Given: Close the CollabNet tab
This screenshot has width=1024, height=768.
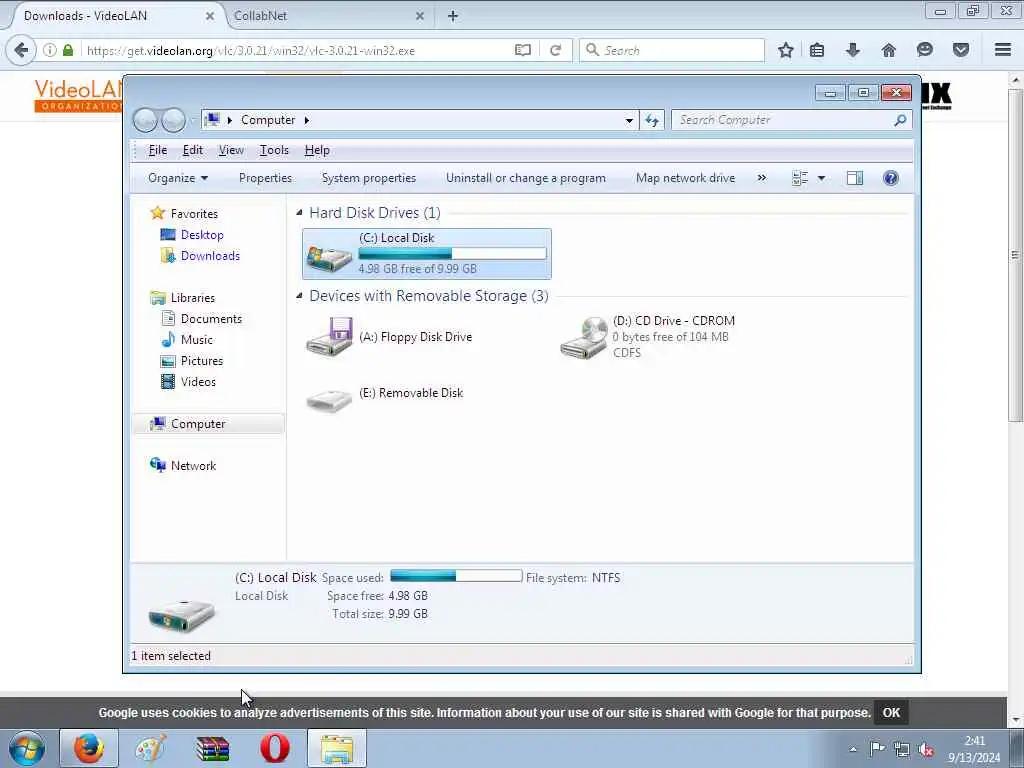Looking at the screenshot, I should pos(420,16).
